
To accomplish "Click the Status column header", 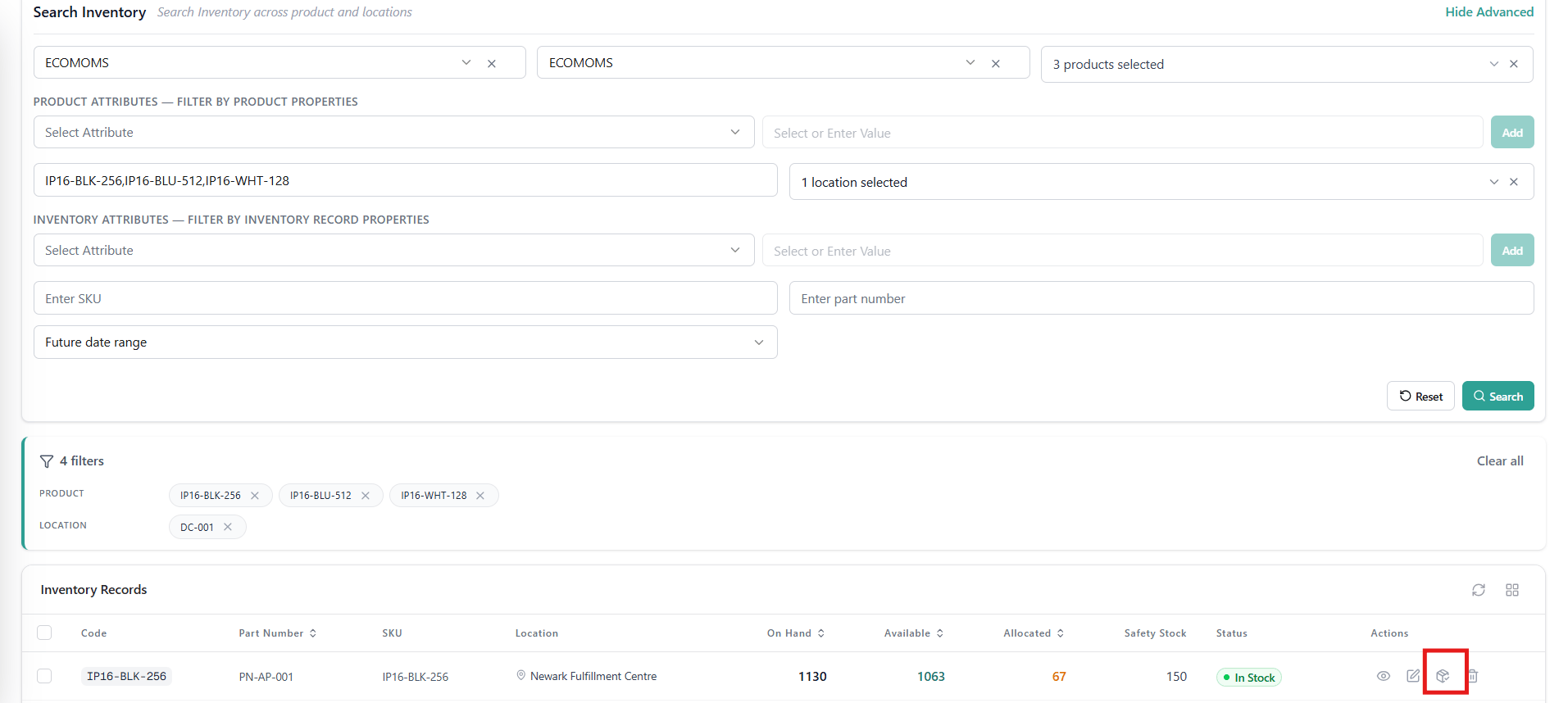I will [x=1232, y=633].
